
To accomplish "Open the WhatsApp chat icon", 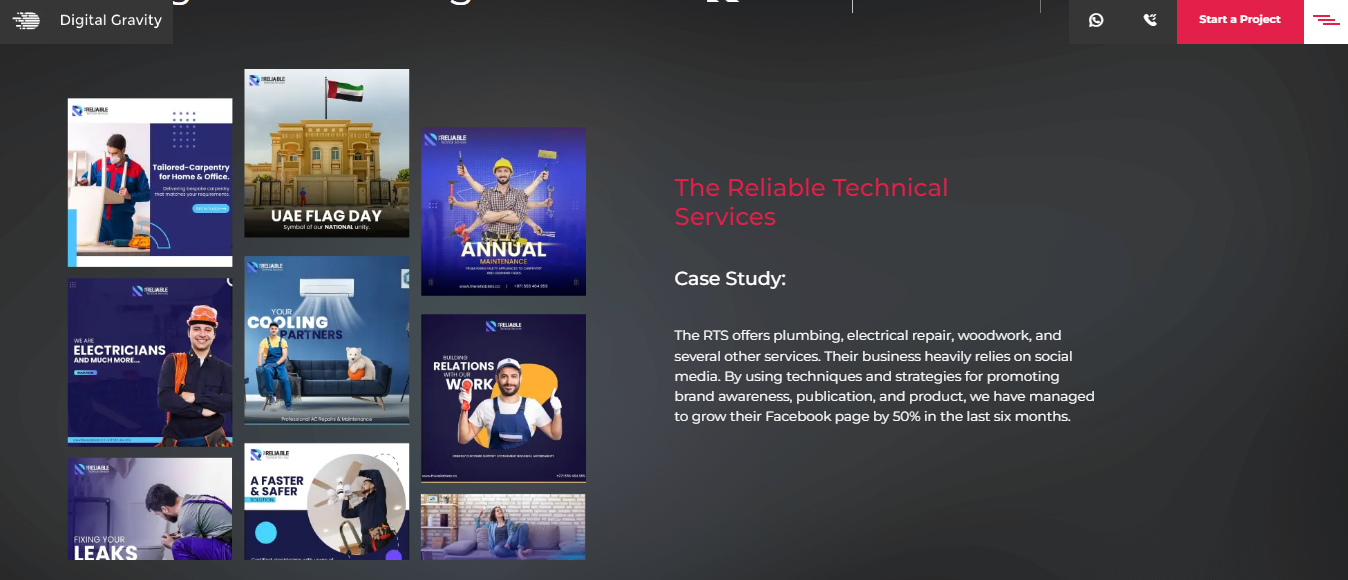I will pos(1096,20).
